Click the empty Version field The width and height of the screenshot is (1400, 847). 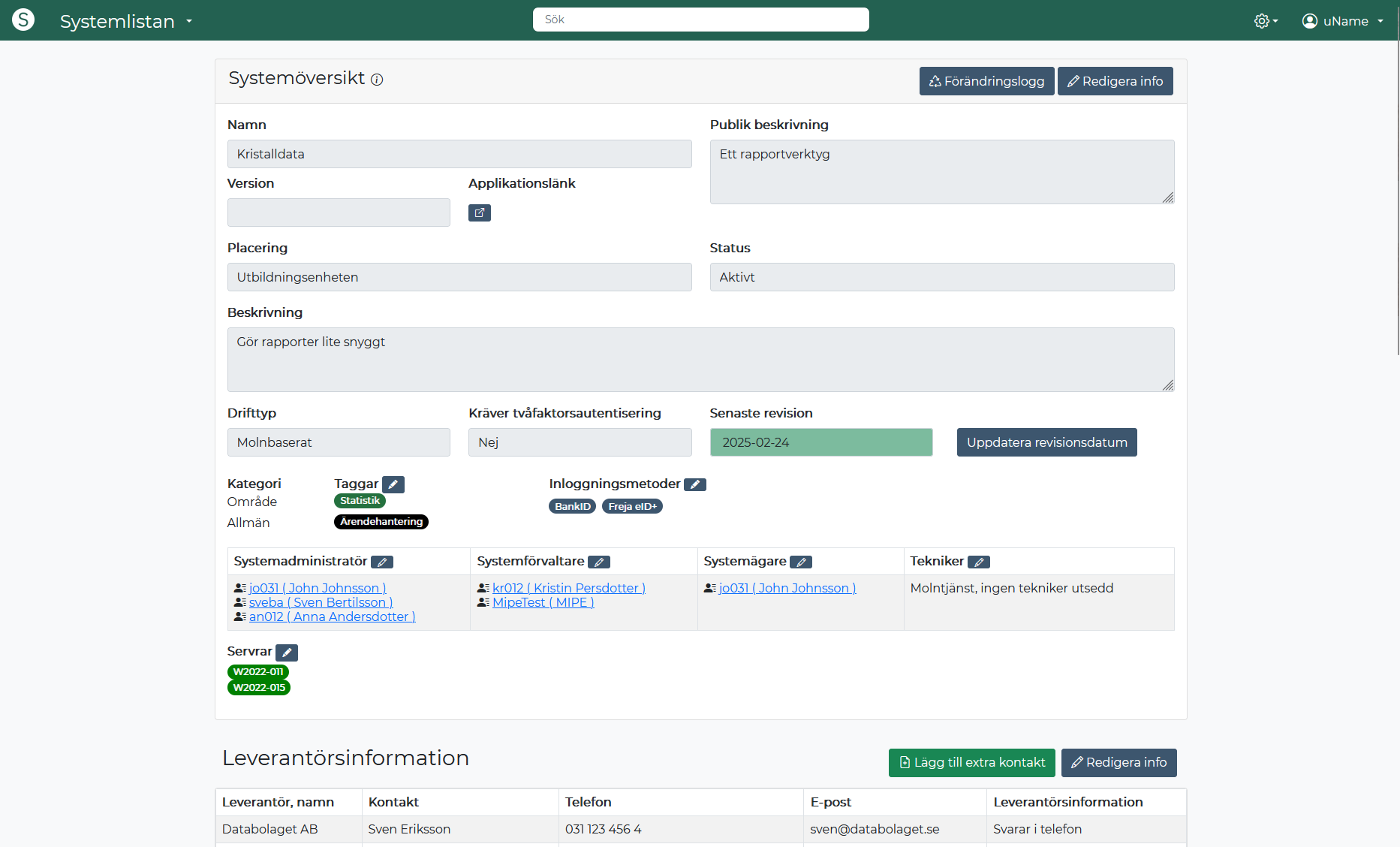(x=339, y=213)
